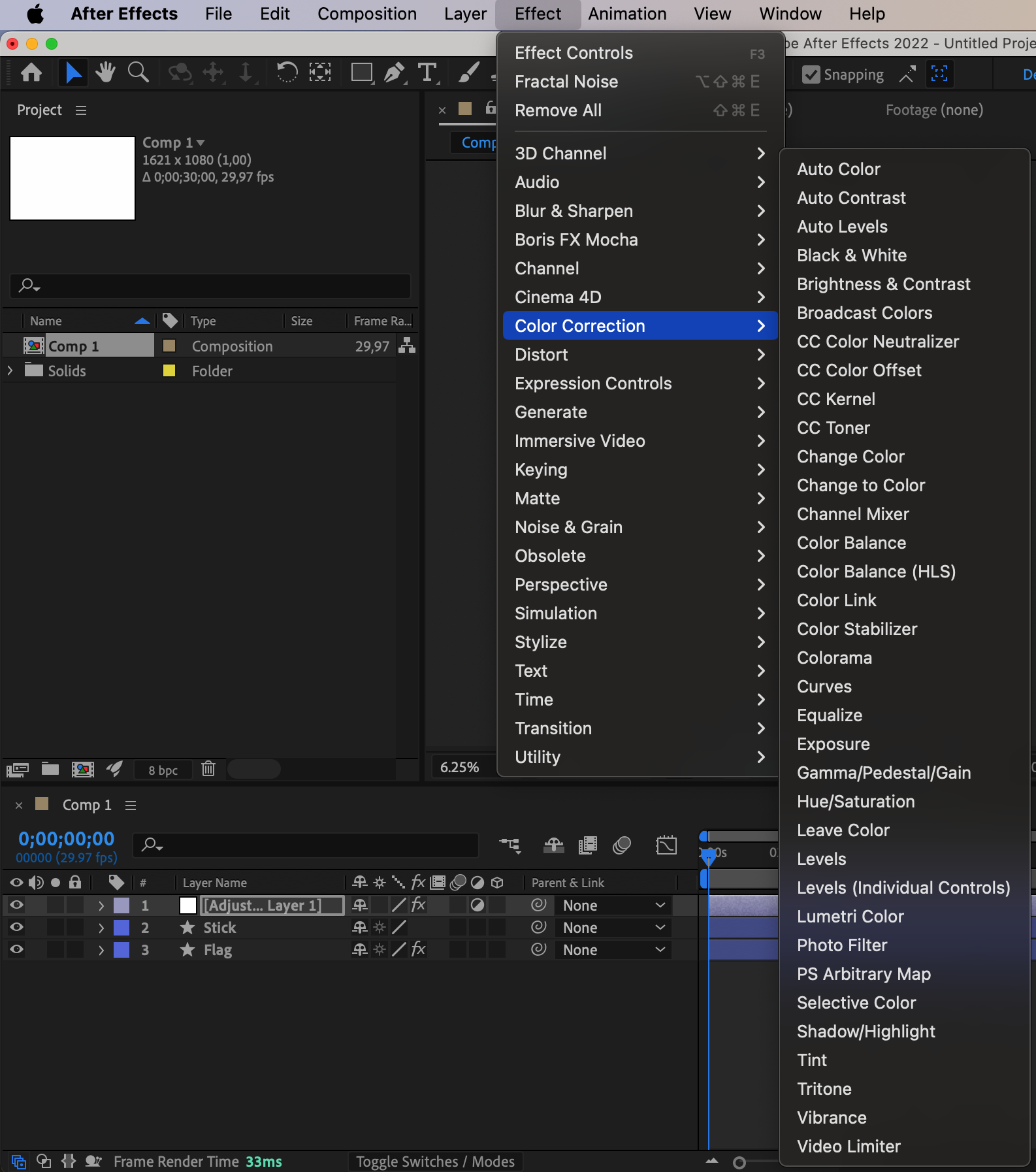Screen dimensions: 1036x1172
Task: Open Project panel hamburger menu
Action: [81, 110]
